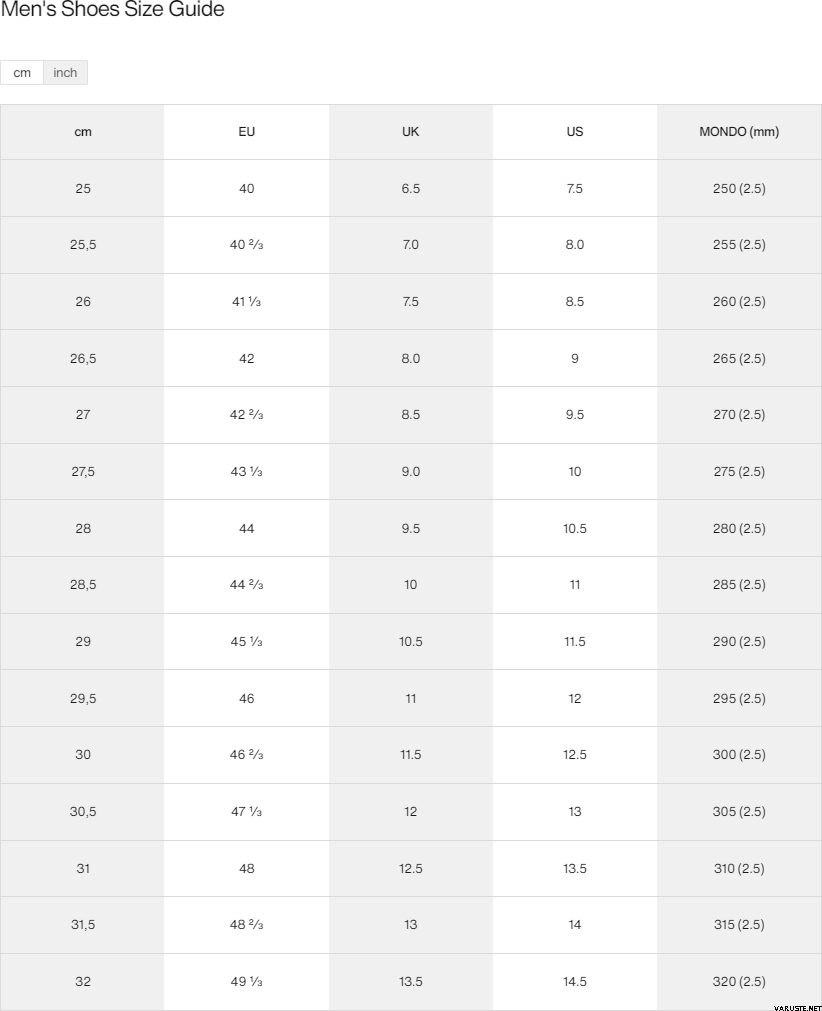822x1011 pixels.
Task: Click the UK 10.5 size cell
Action: click(411, 641)
